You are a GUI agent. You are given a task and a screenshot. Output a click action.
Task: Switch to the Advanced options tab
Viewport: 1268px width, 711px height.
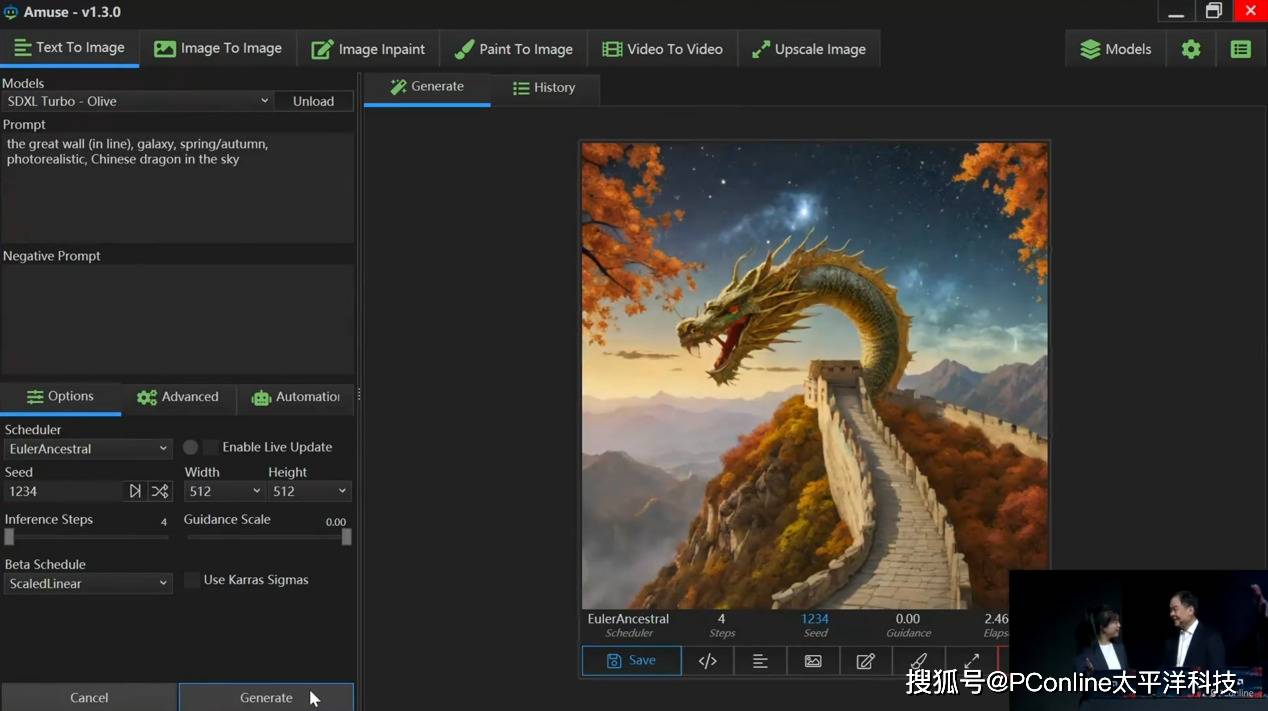click(x=178, y=397)
